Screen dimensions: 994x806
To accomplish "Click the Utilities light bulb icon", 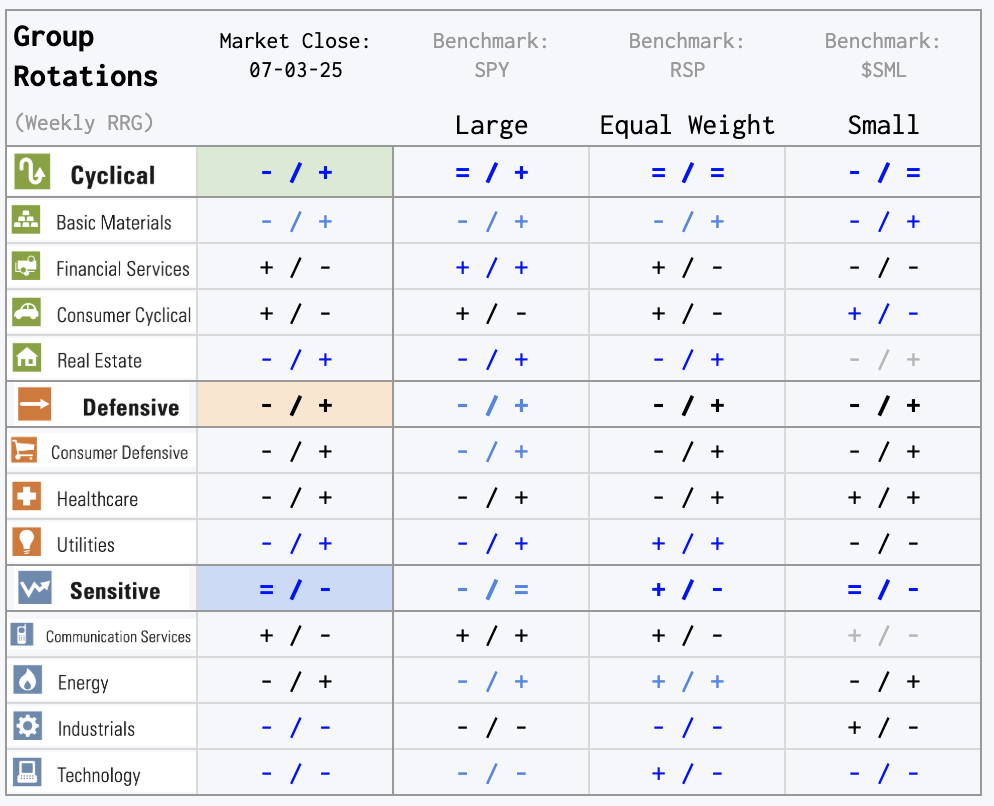I will (x=27, y=542).
